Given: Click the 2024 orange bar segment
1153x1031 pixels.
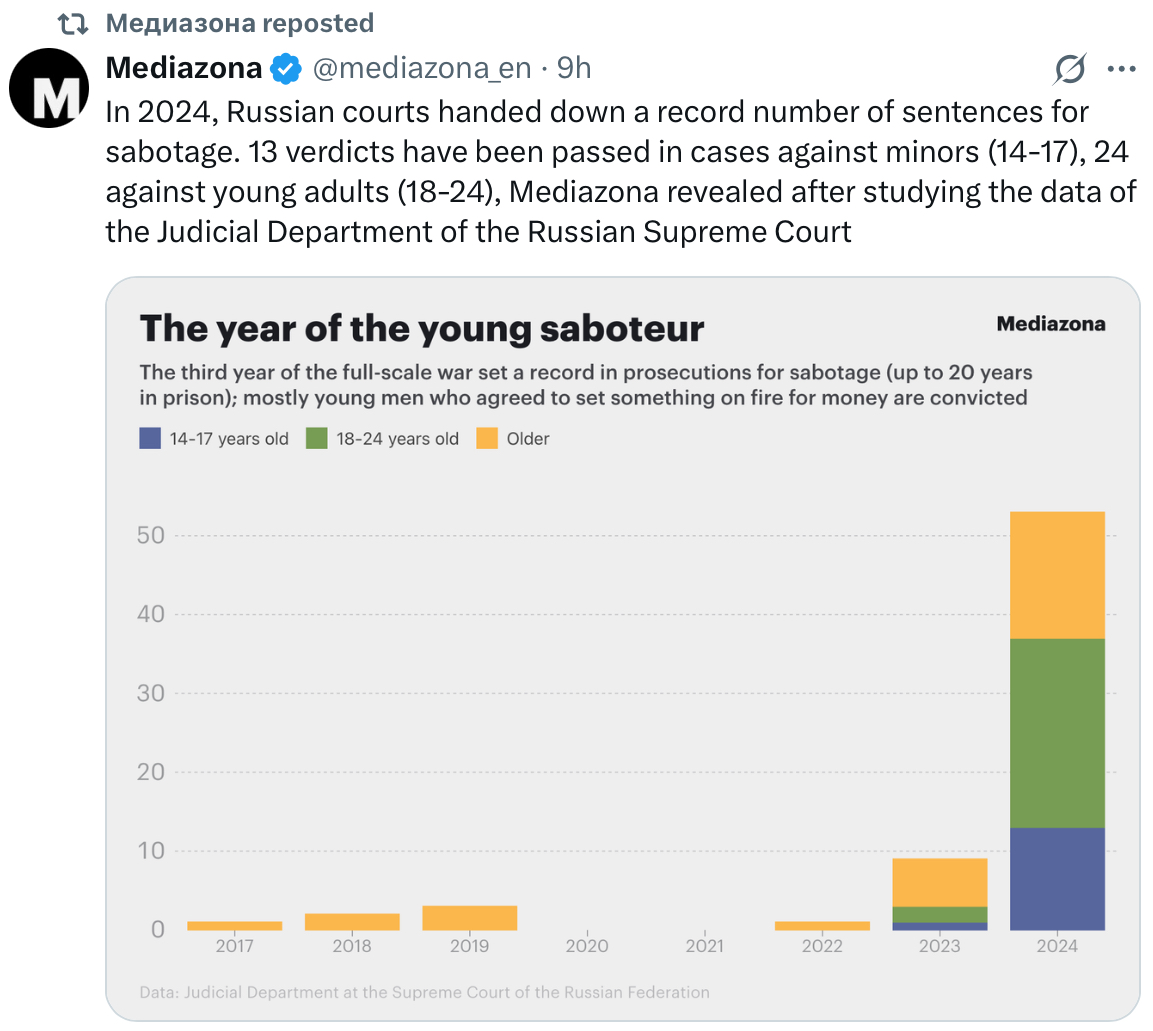Looking at the screenshot, I should (x=1057, y=575).
